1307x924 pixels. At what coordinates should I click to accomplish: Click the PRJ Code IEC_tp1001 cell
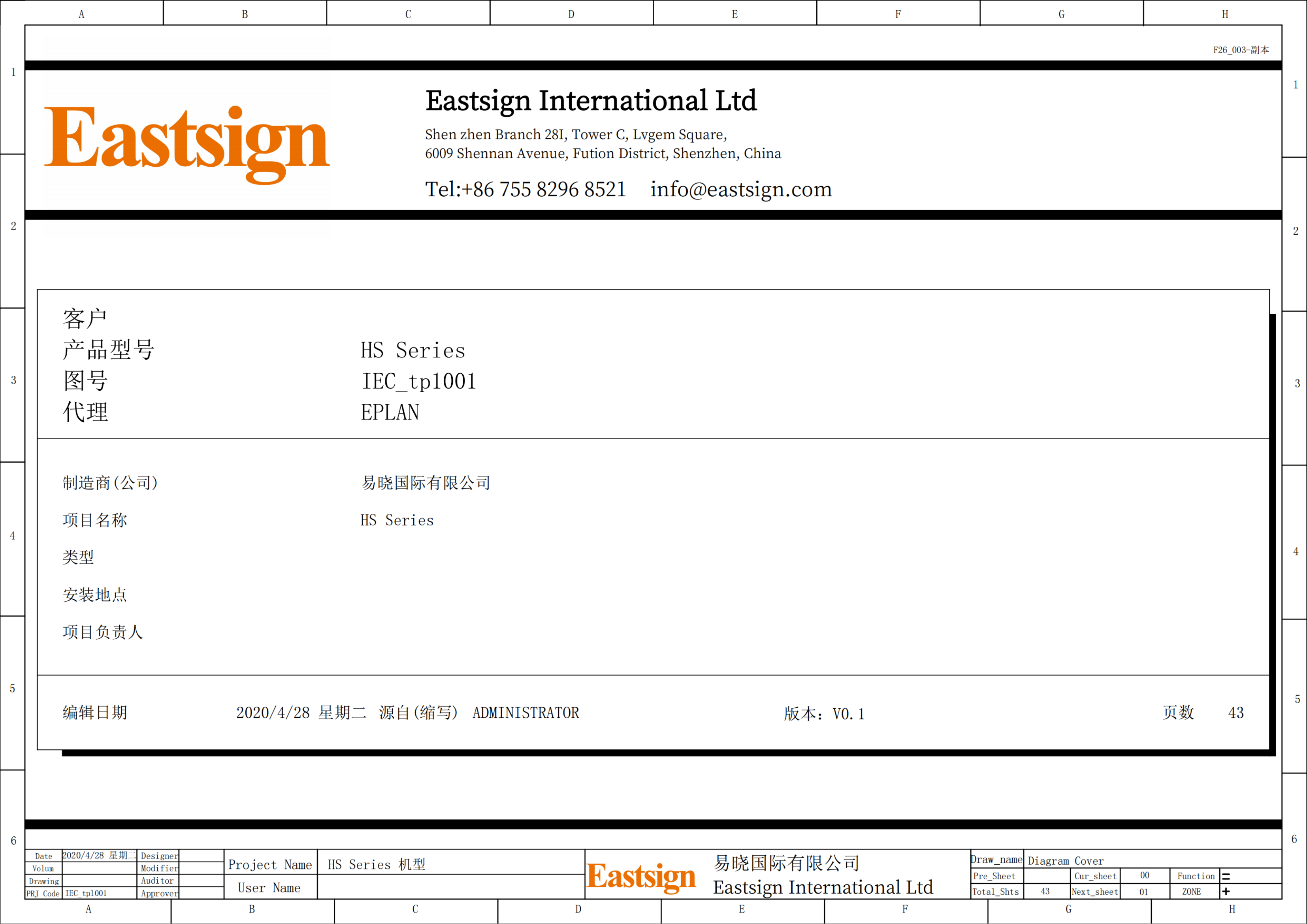coord(86,893)
